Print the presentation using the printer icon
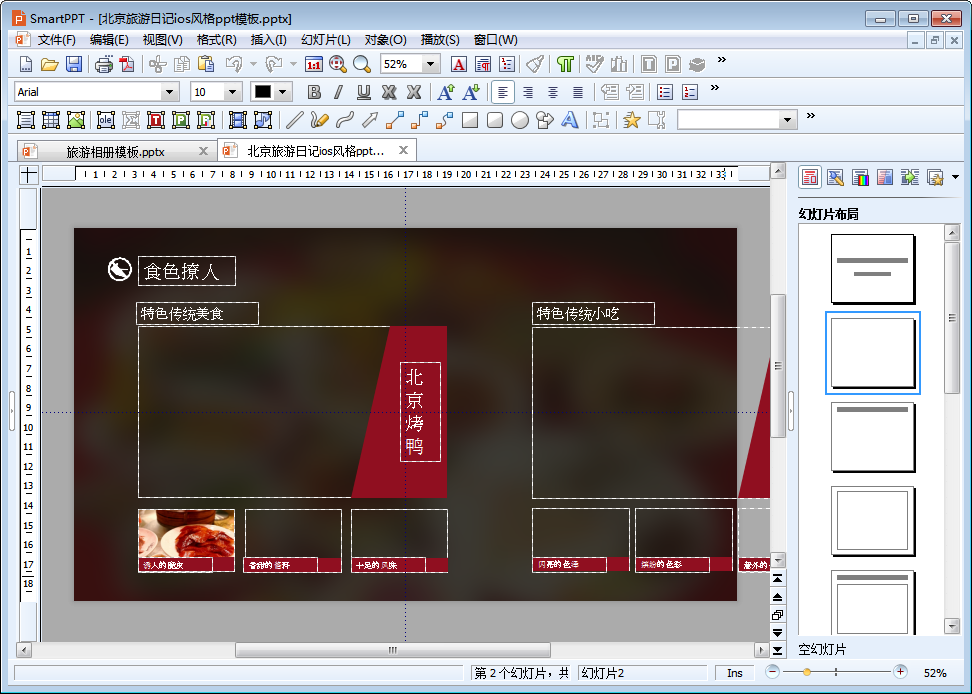Screen dimensions: 972x694 click(x=104, y=64)
